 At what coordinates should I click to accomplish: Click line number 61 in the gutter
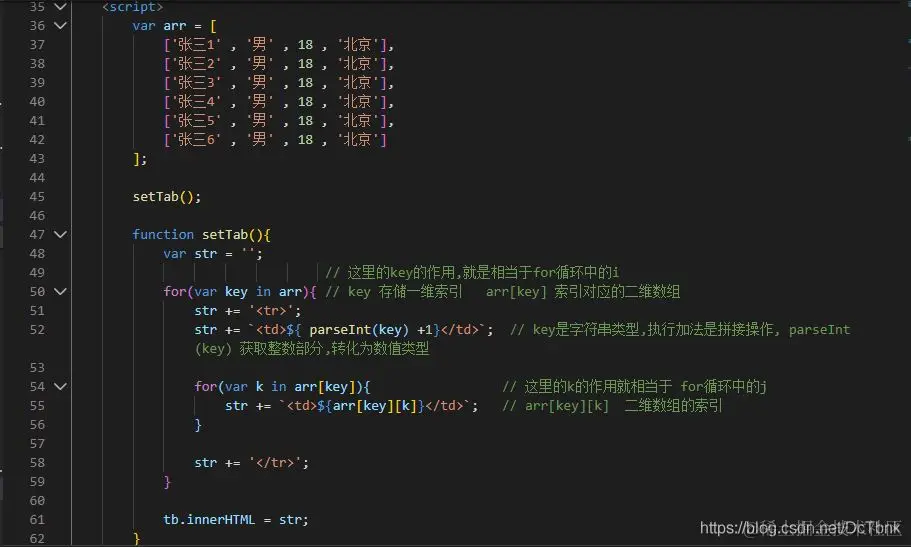click(x=37, y=520)
